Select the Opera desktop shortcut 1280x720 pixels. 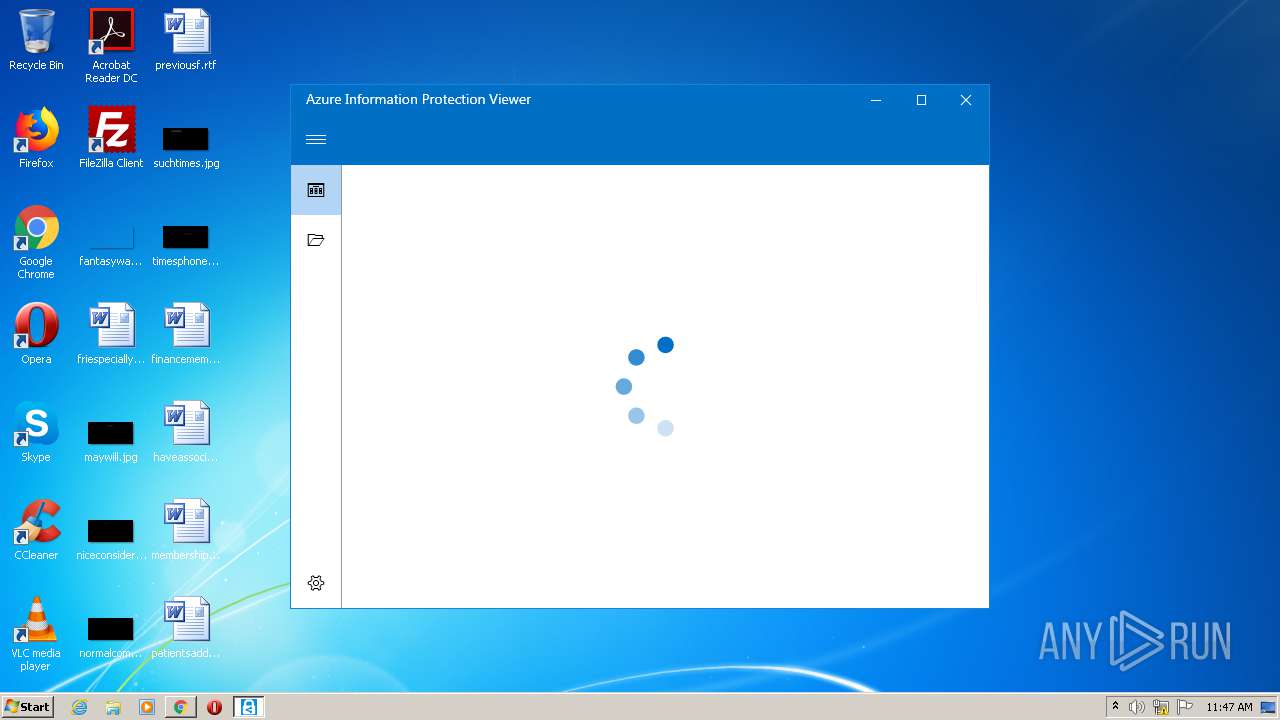36,334
